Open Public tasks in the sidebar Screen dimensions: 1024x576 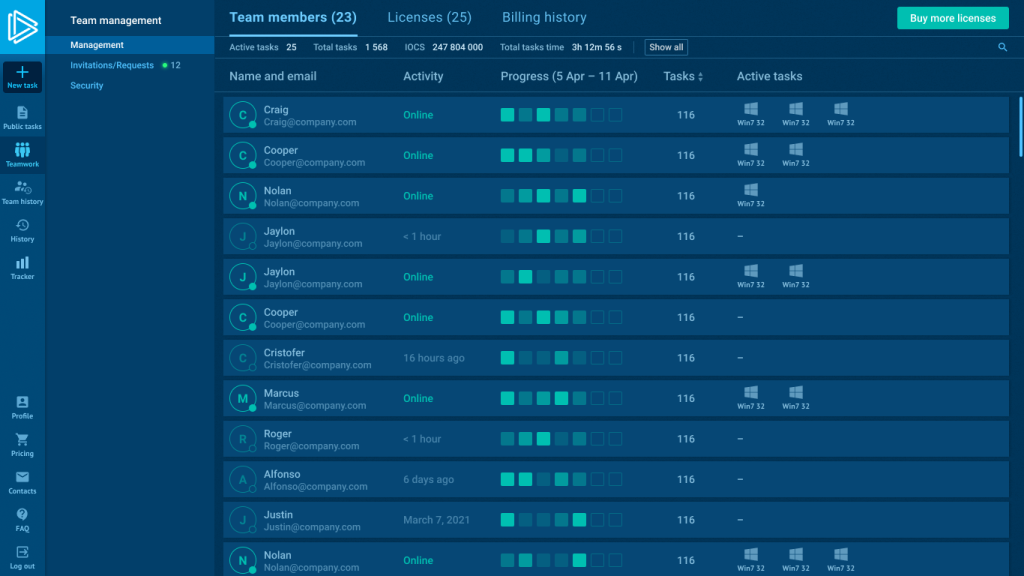point(22,114)
